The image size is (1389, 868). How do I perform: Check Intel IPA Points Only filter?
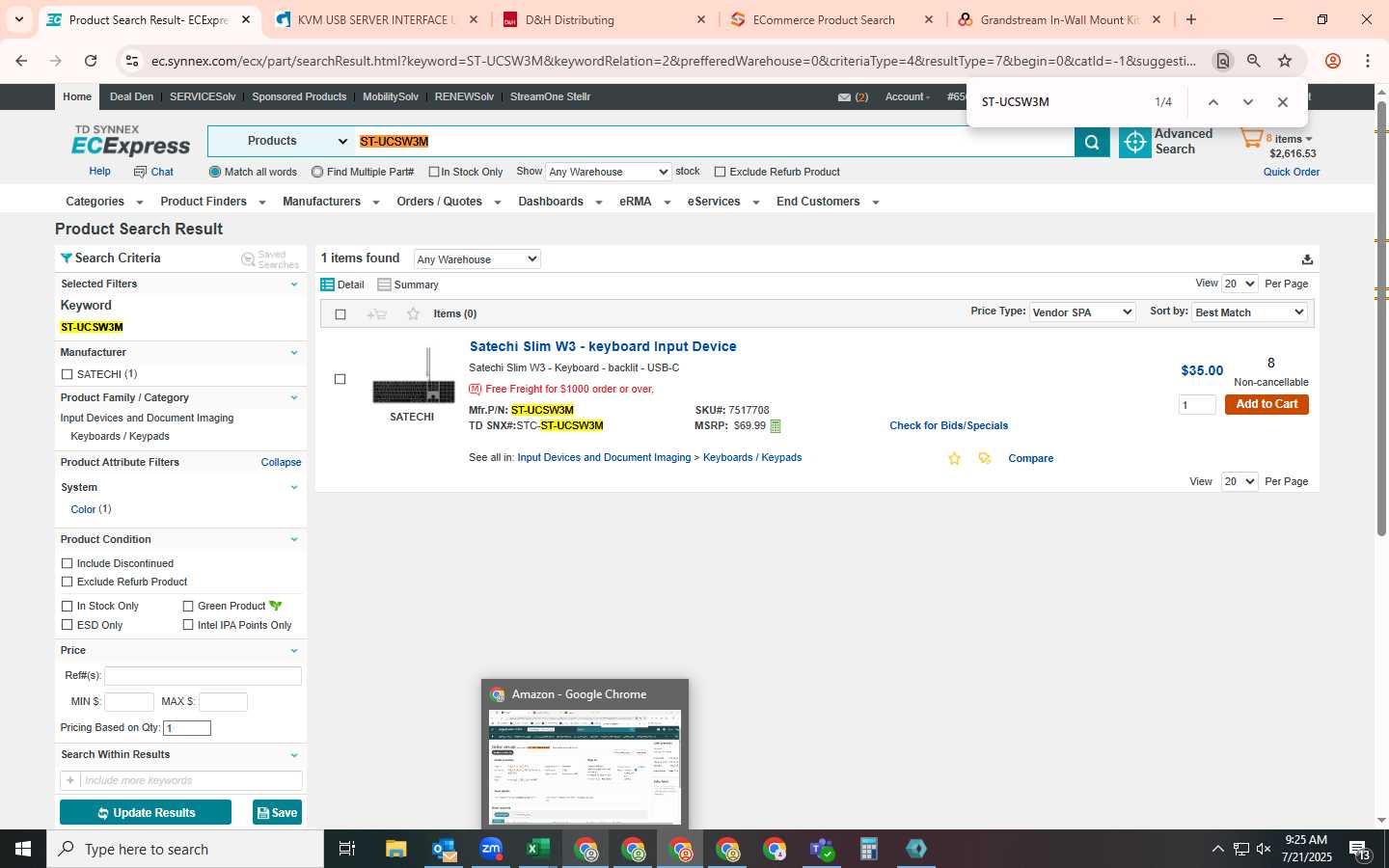click(x=188, y=625)
